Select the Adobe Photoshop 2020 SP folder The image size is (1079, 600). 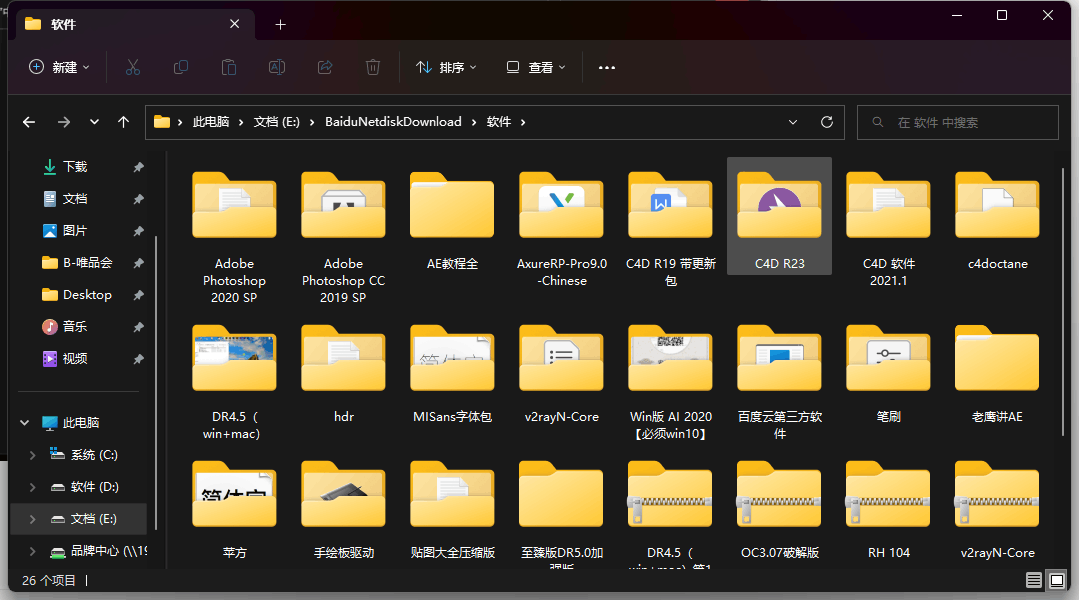point(234,237)
